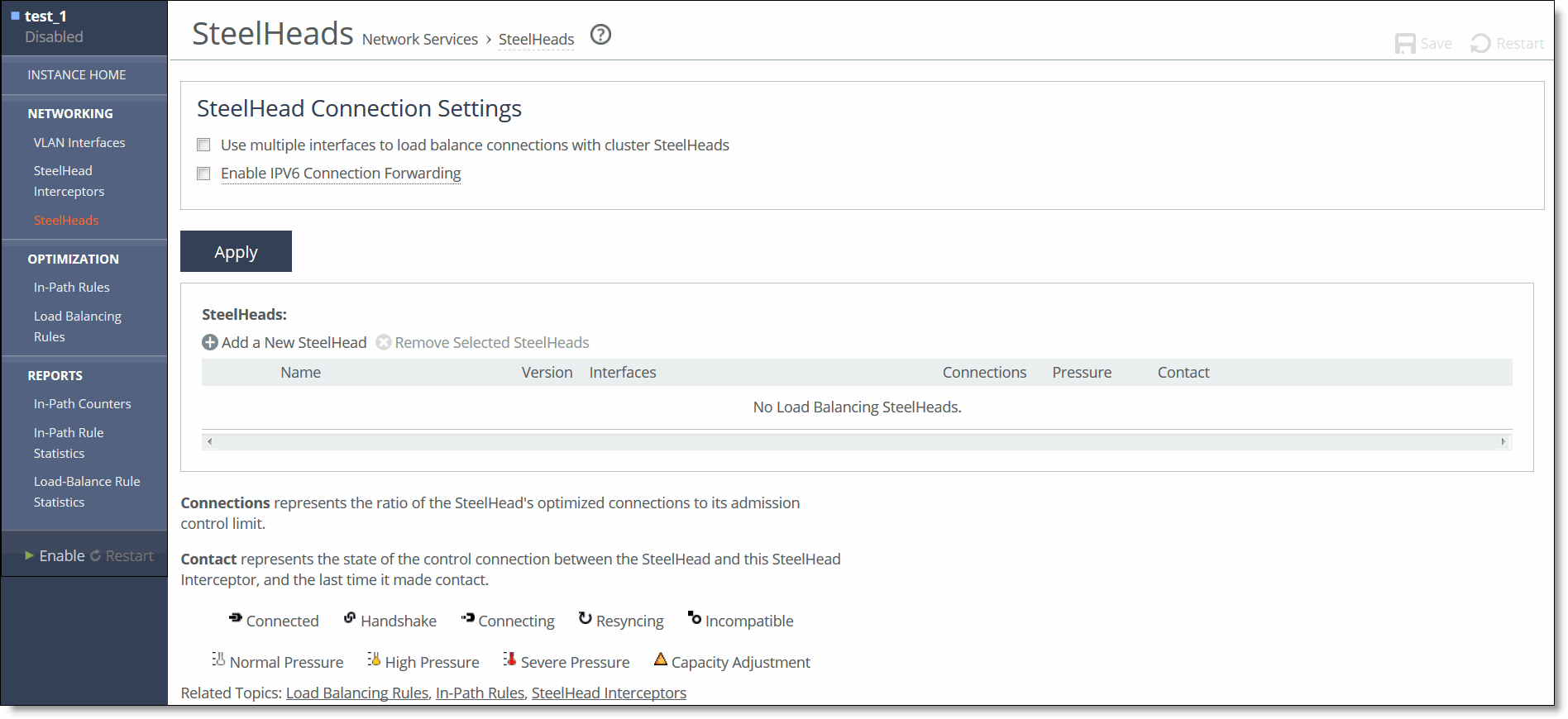This screenshot has height=719, width=1568.
Task: Open SteelHead Interceptors in sidebar
Action: point(69,181)
